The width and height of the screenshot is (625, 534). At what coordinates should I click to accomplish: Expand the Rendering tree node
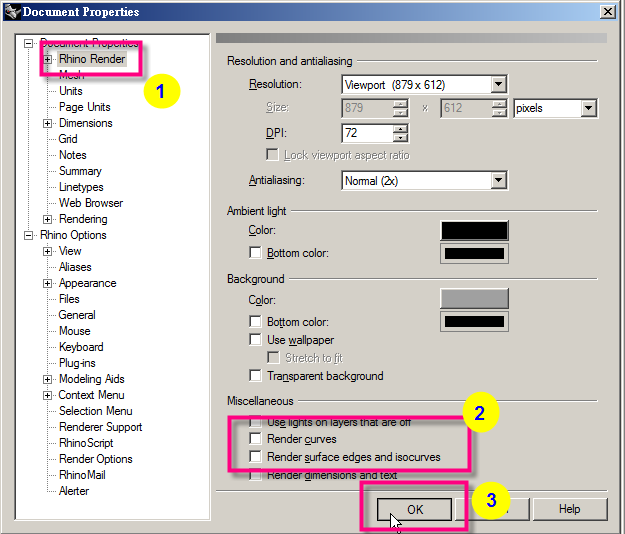pos(47,220)
